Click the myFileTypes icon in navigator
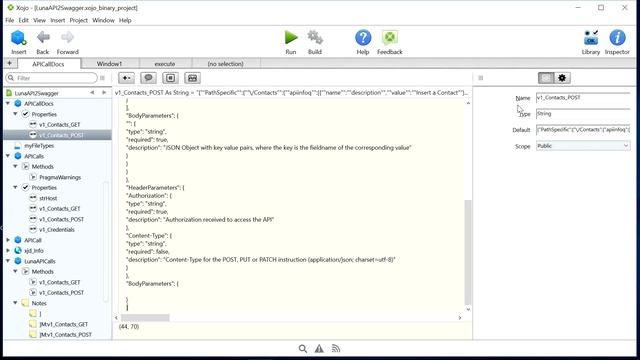This screenshot has width=640, height=360. pyautogui.click(x=18, y=146)
